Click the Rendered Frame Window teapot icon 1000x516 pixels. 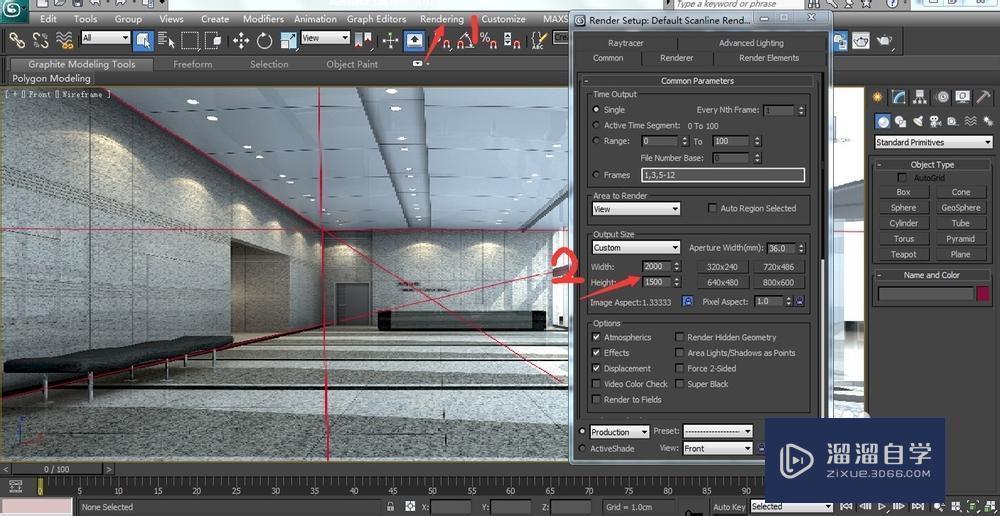(861, 41)
